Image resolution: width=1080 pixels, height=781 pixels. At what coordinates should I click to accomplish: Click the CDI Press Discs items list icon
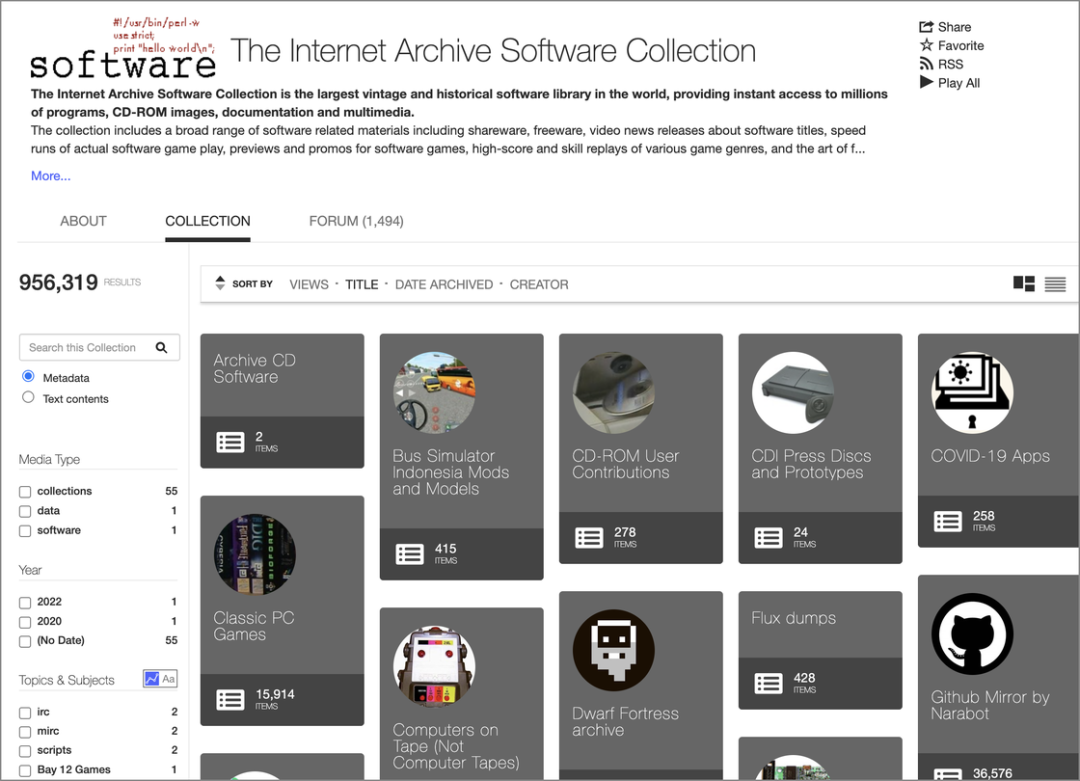[768, 538]
